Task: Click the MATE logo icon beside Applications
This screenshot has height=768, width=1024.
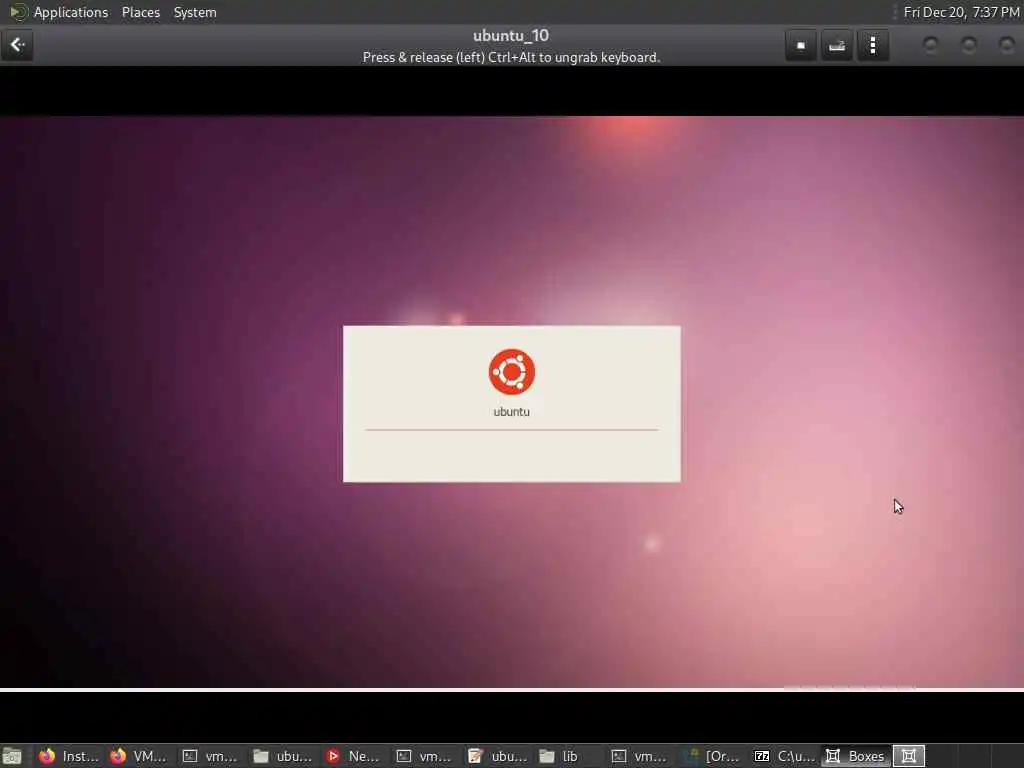Action: coord(18,12)
